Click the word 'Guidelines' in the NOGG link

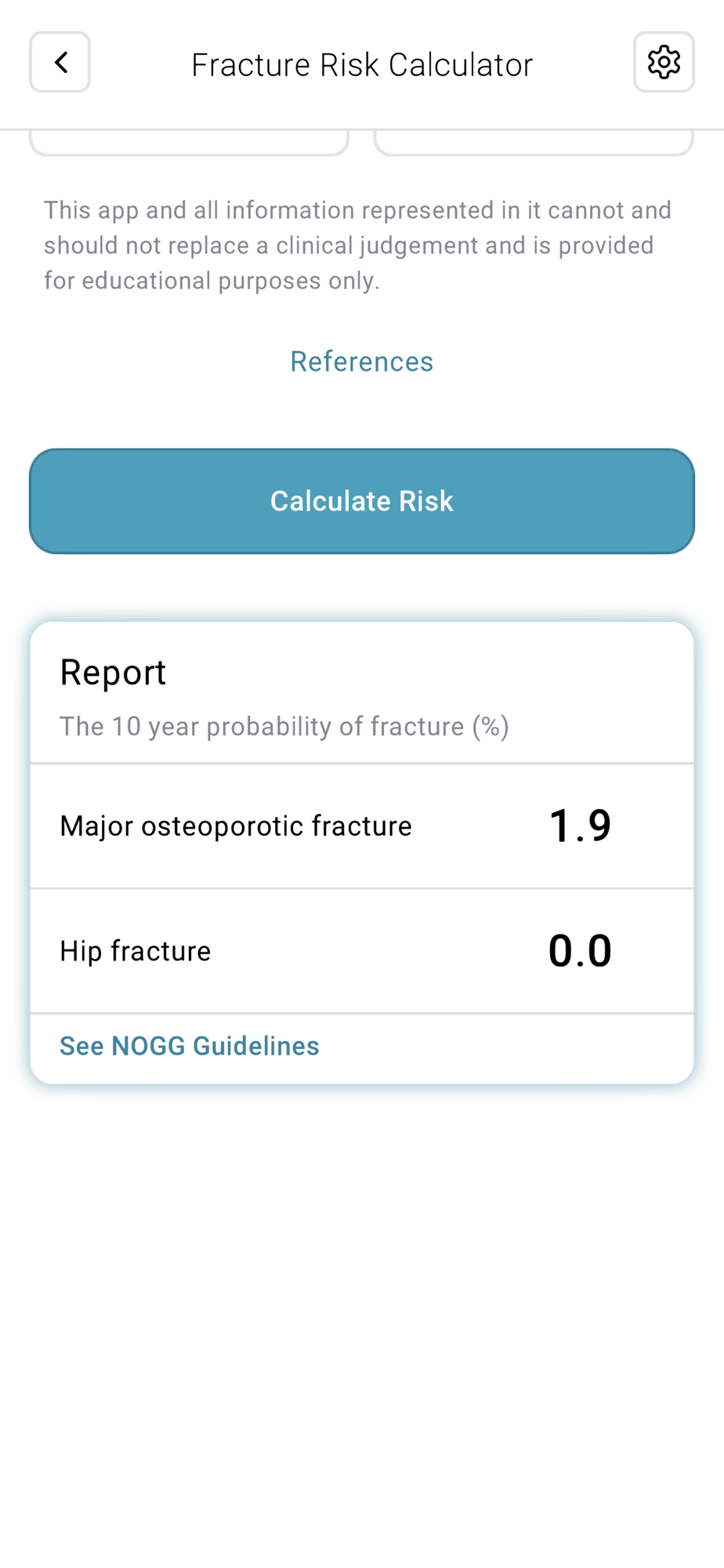click(255, 1046)
